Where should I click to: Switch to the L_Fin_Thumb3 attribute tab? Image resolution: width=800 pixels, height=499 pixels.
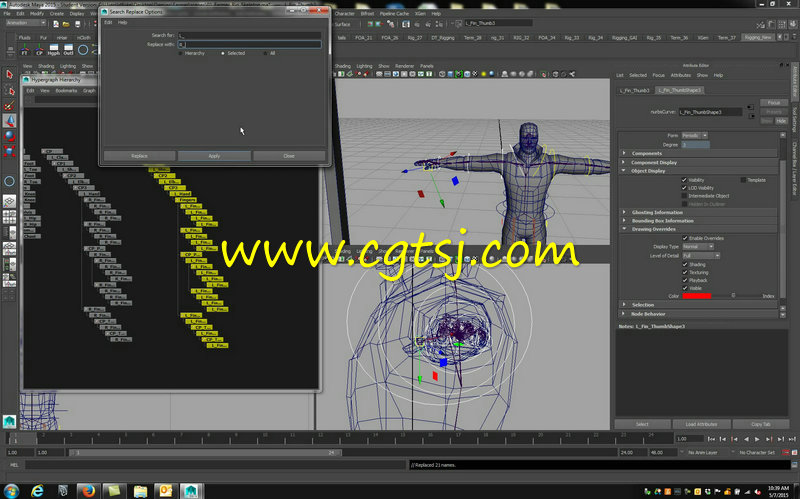(634, 90)
